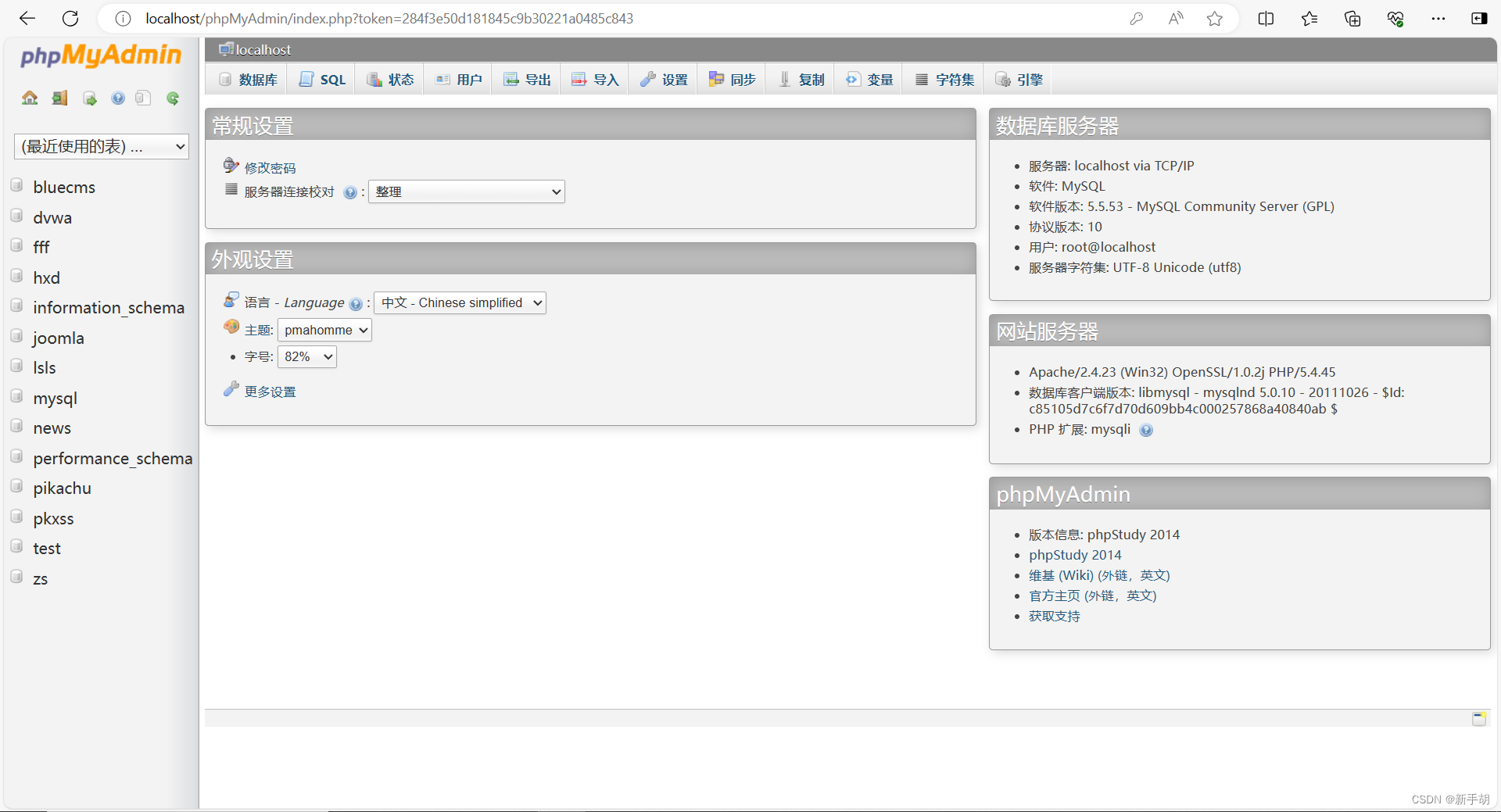This screenshot has width=1501, height=812.
Task: View site information icon in address bar
Action: click(123, 18)
